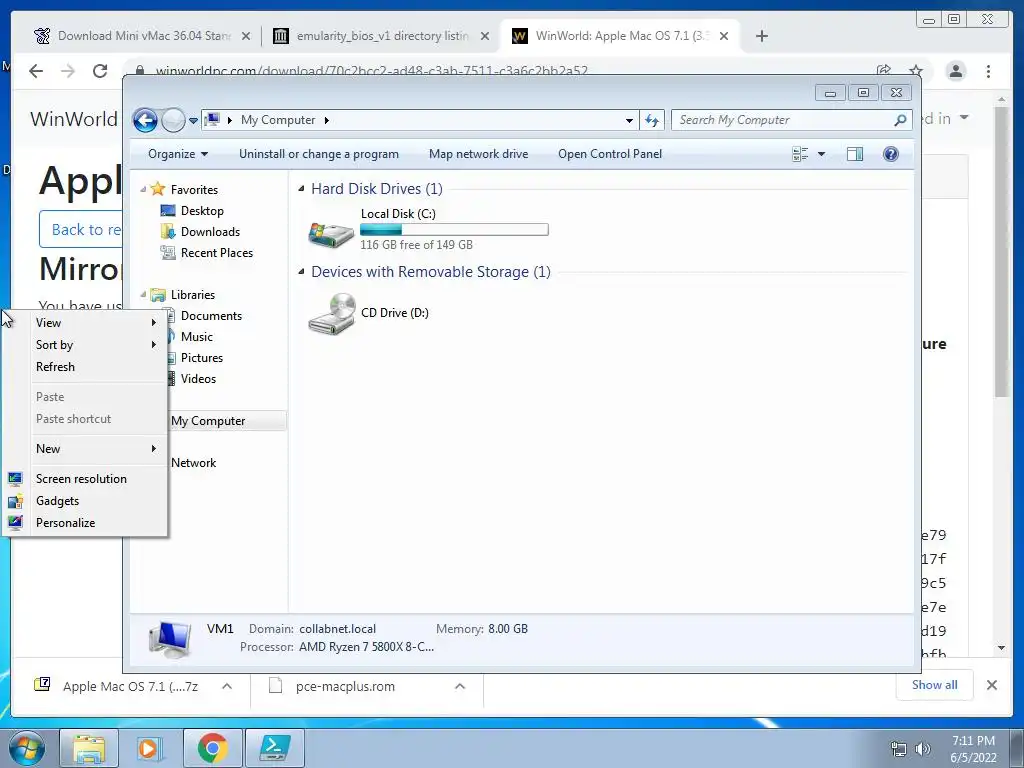Open a new Chrome tab
This screenshot has height=768, width=1024.
(x=761, y=36)
